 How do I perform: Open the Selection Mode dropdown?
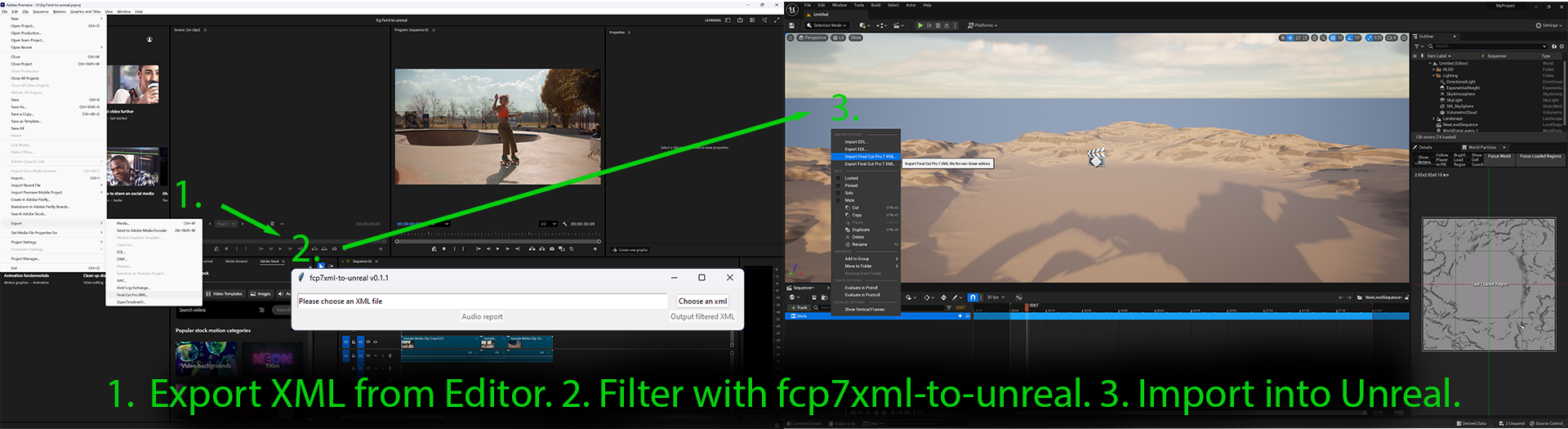(826, 25)
